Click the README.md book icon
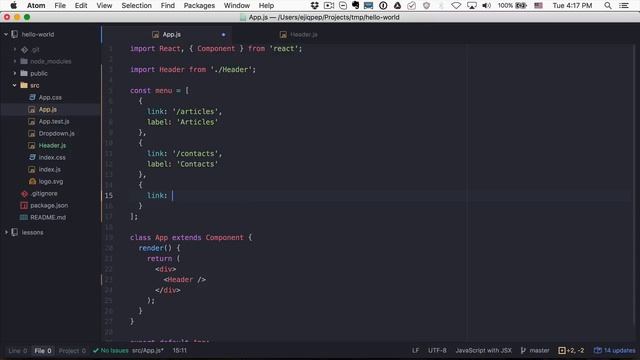Screen dimensions: 640x360 pyautogui.click(x=24, y=217)
